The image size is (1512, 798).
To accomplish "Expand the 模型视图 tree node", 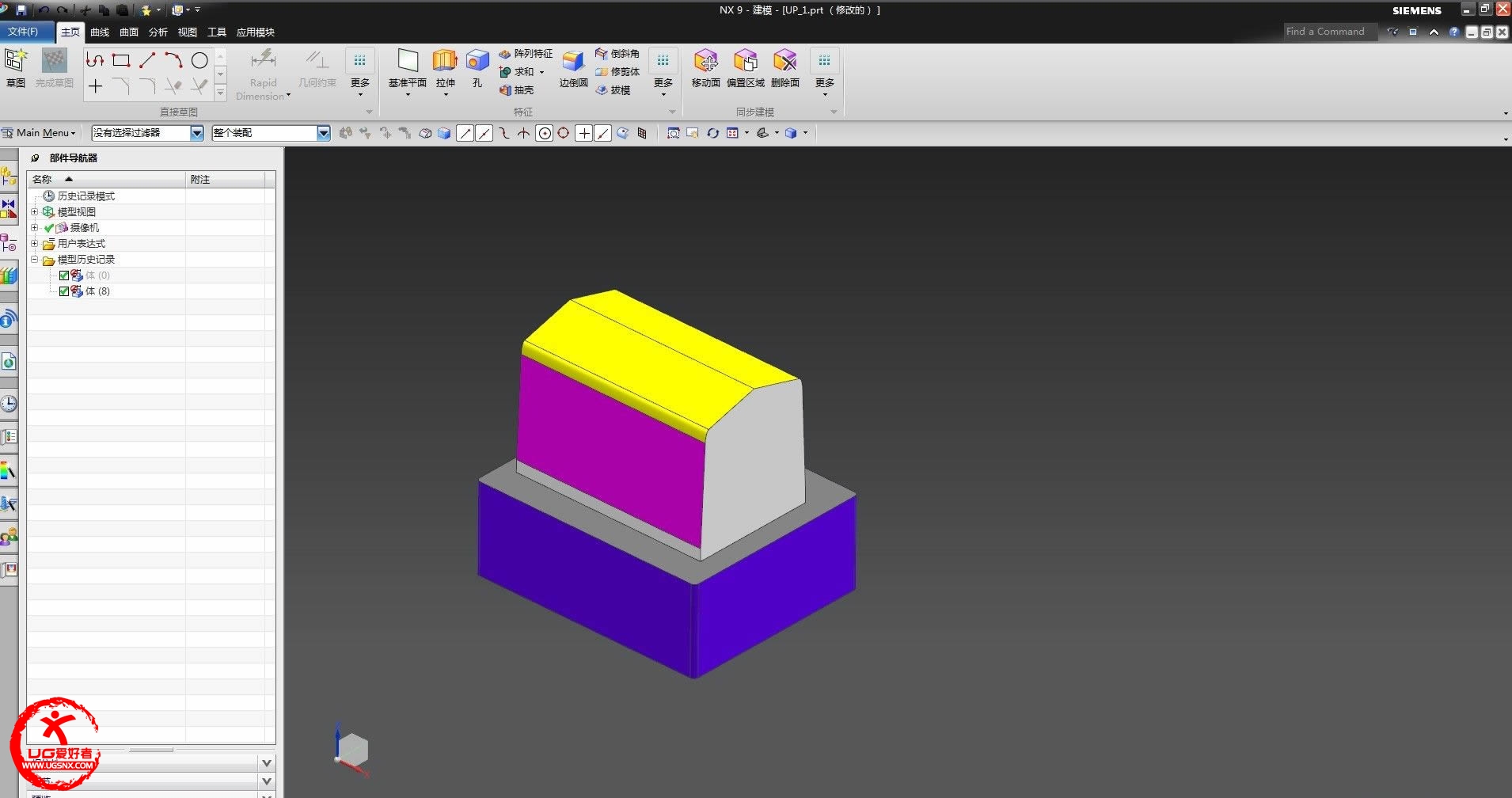I will pyautogui.click(x=34, y=212).
